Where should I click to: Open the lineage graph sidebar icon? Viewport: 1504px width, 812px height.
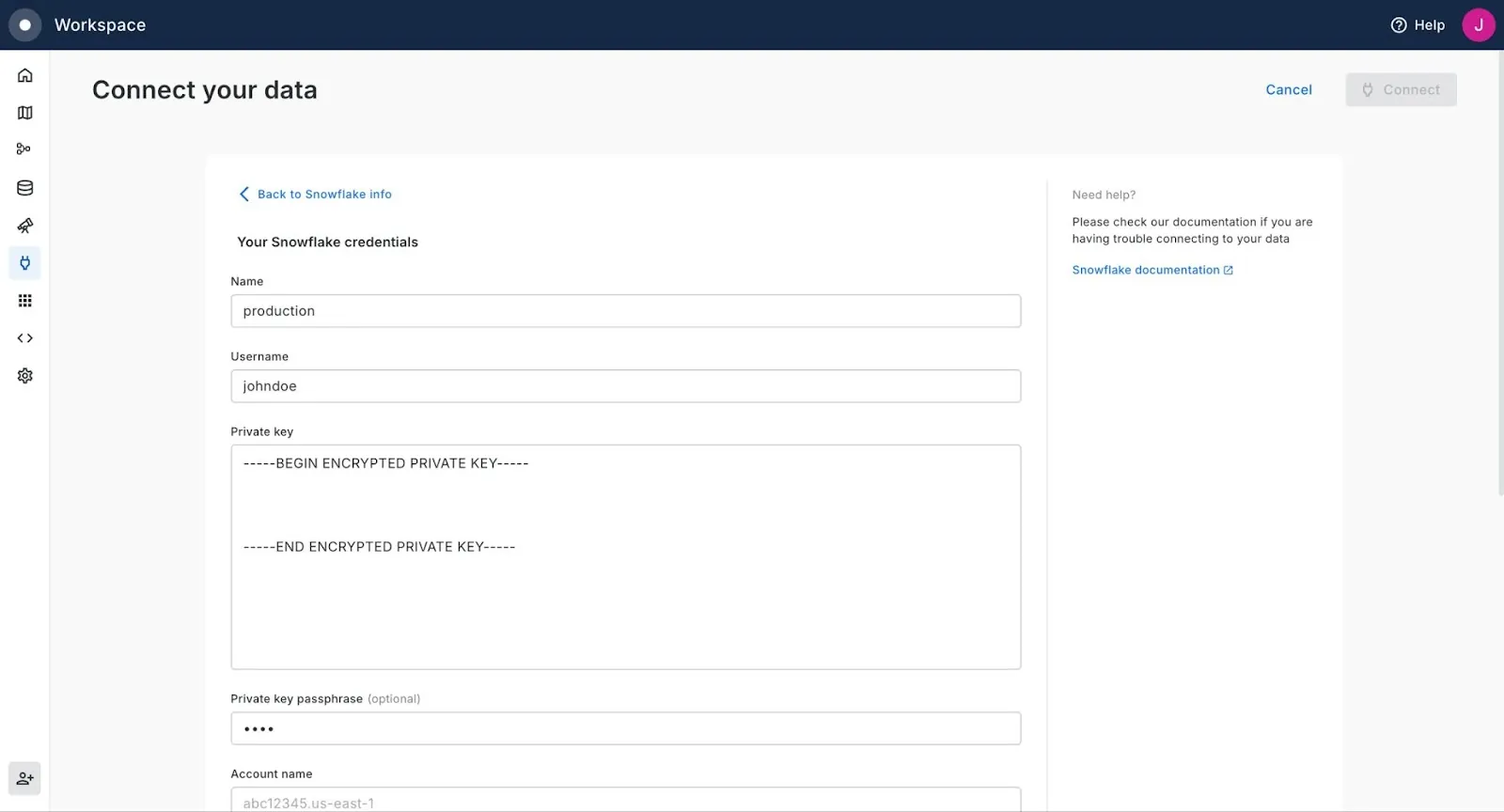tap(24, 149)
